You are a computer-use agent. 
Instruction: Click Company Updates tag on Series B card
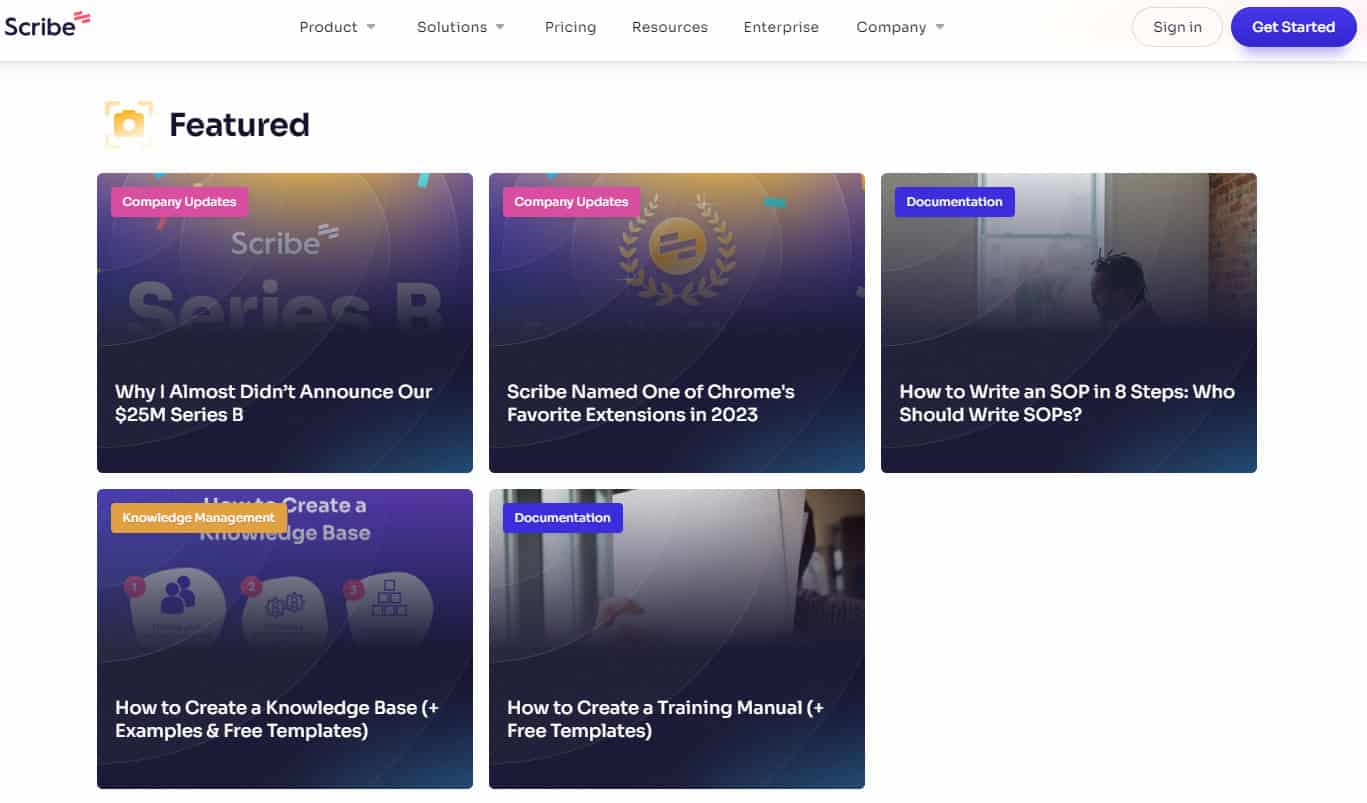179,202
